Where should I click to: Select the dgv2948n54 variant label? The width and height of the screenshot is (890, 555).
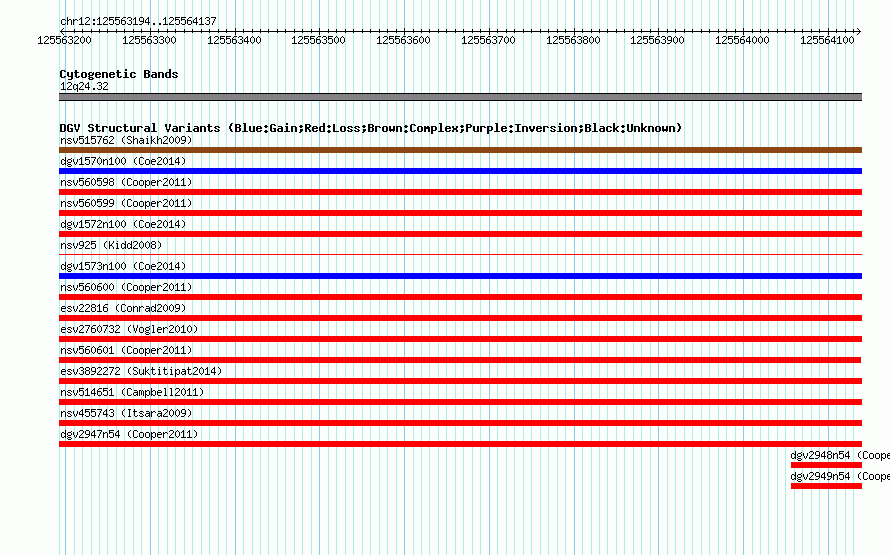(x=840, y=455)
